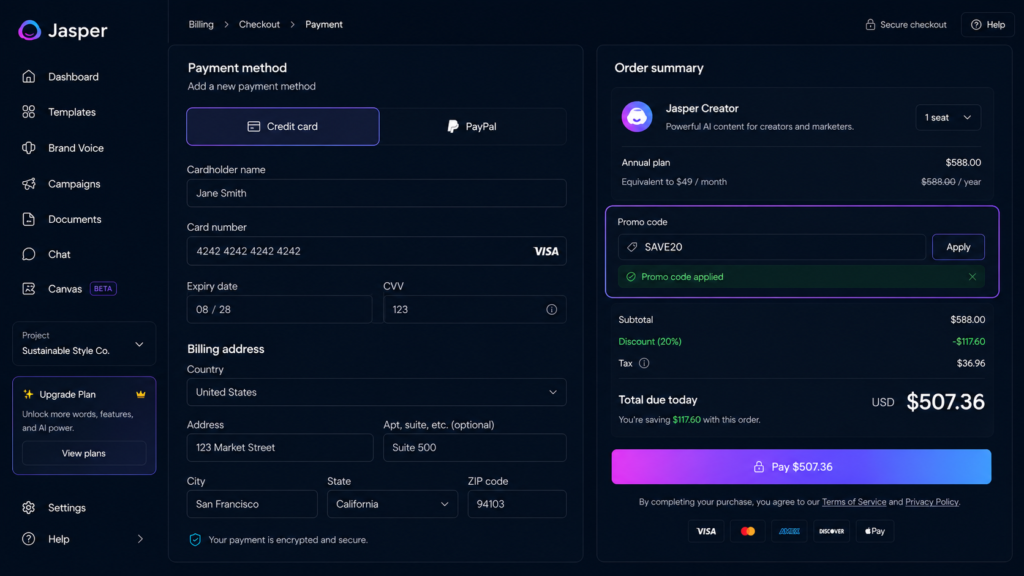Click the City field
Image resolution: width=1024 pixels, height=576 pixels.
point(252,504)
